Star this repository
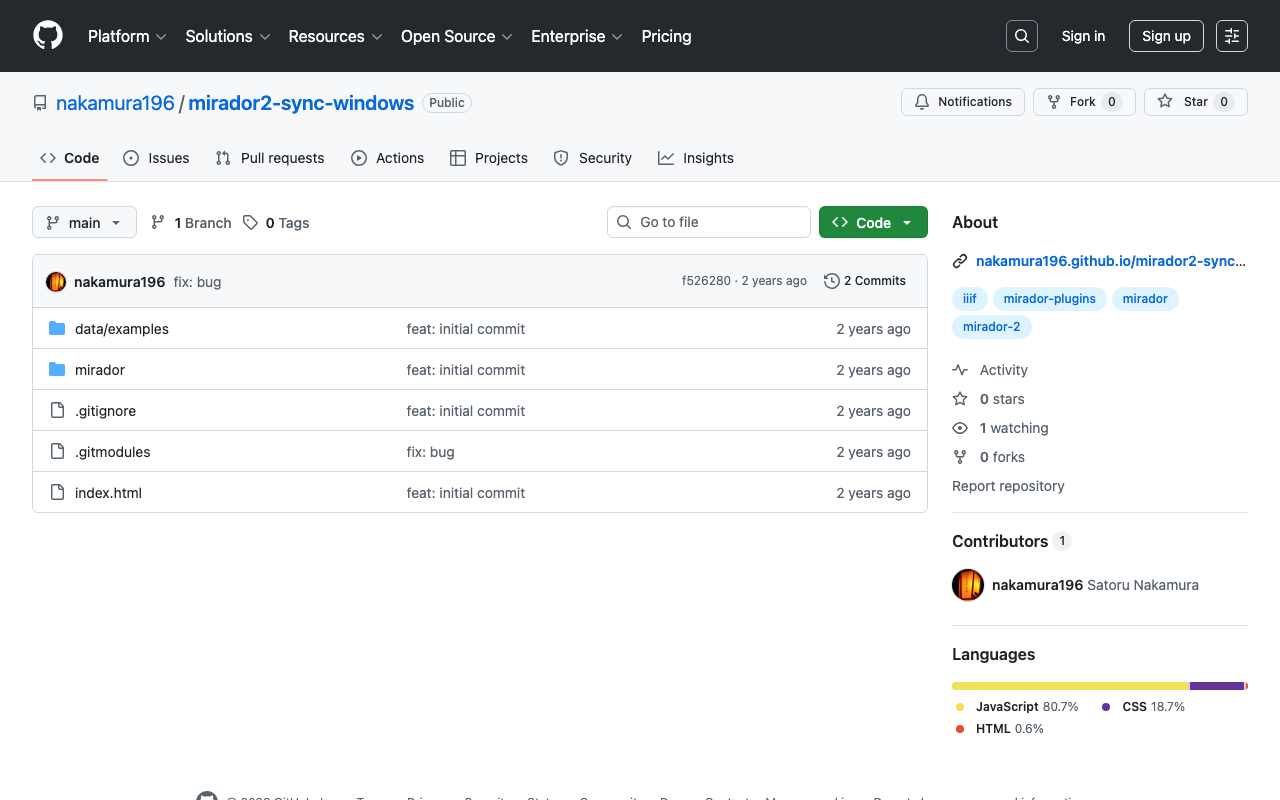The height and width of the screenshot is (800, 1280). pos(1195,102)
